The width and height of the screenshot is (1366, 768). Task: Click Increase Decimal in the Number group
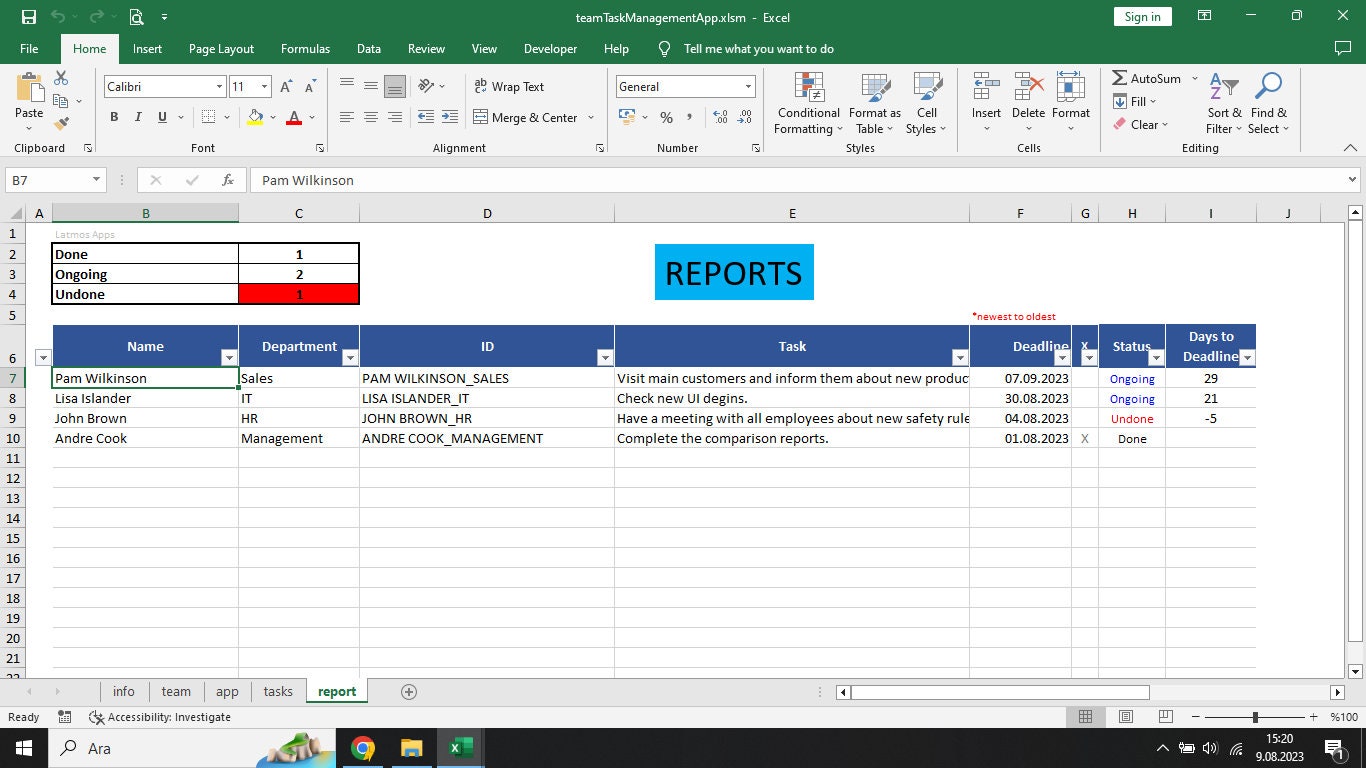(719, 117)
